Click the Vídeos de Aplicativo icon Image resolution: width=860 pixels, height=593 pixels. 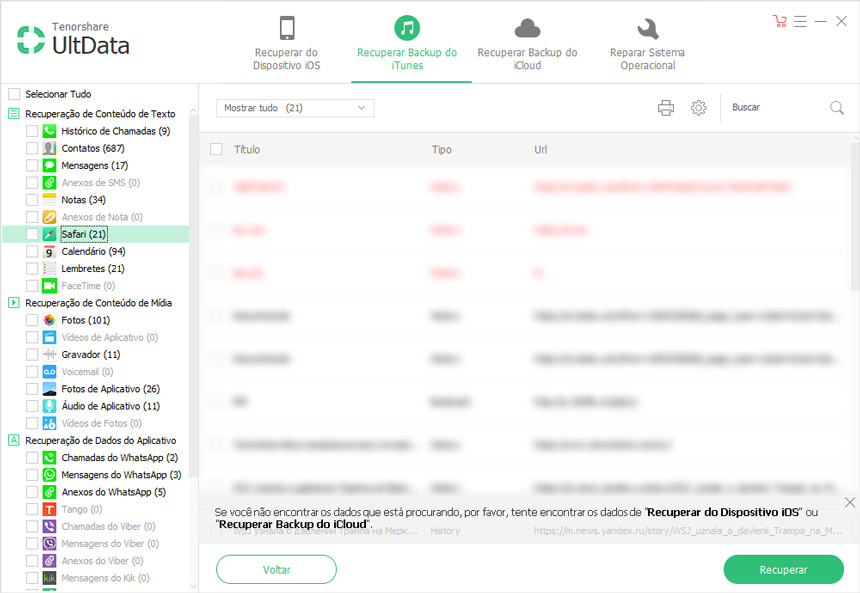pos(49,337)
